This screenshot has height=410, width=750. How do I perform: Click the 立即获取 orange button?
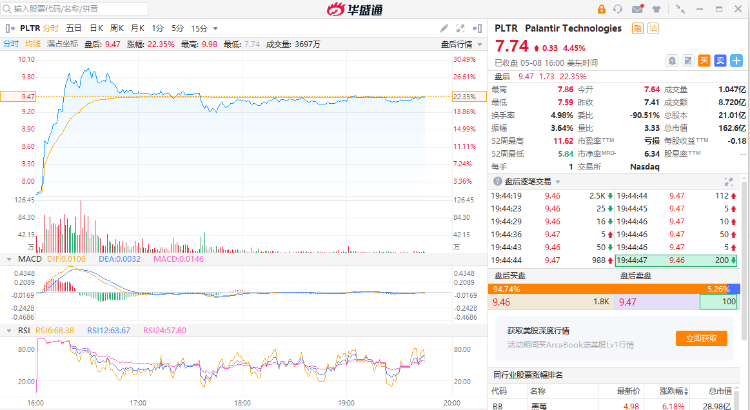click(x=701, y=338)
